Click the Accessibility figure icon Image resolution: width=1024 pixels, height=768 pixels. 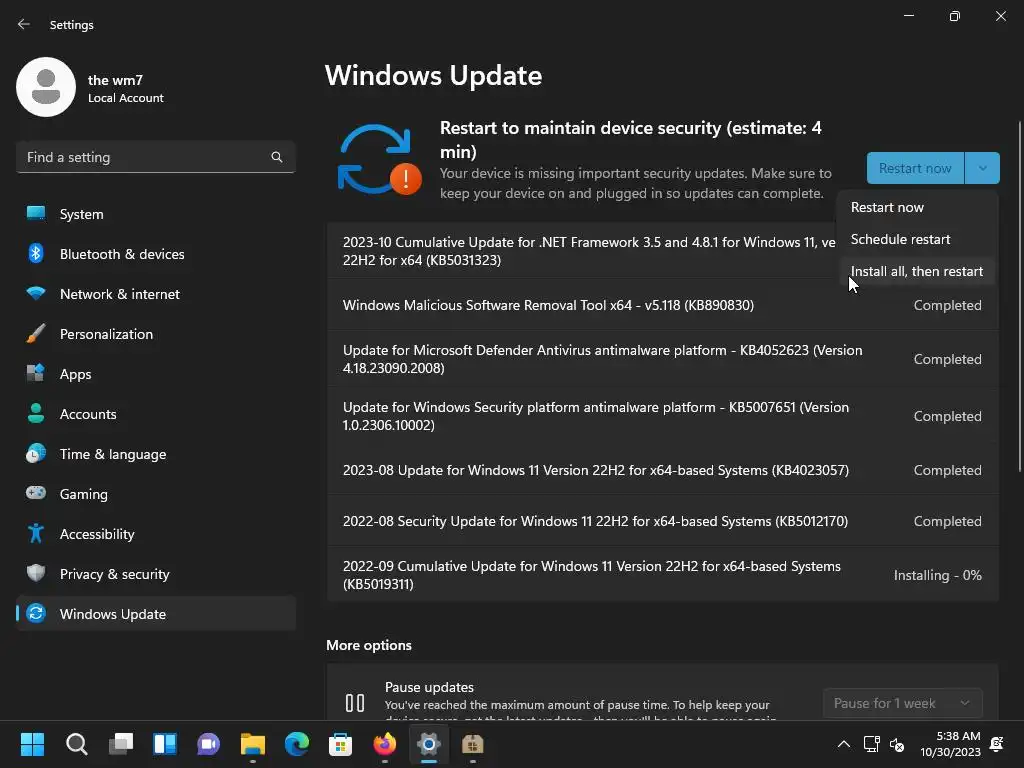pos(36,533)
